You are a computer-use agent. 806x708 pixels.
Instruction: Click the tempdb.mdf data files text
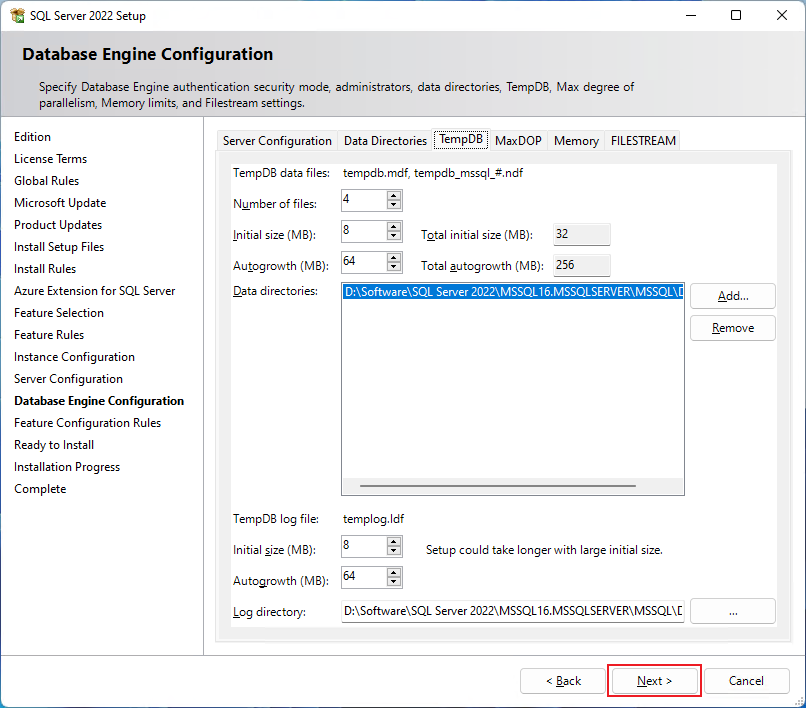(x=432, y=173)
